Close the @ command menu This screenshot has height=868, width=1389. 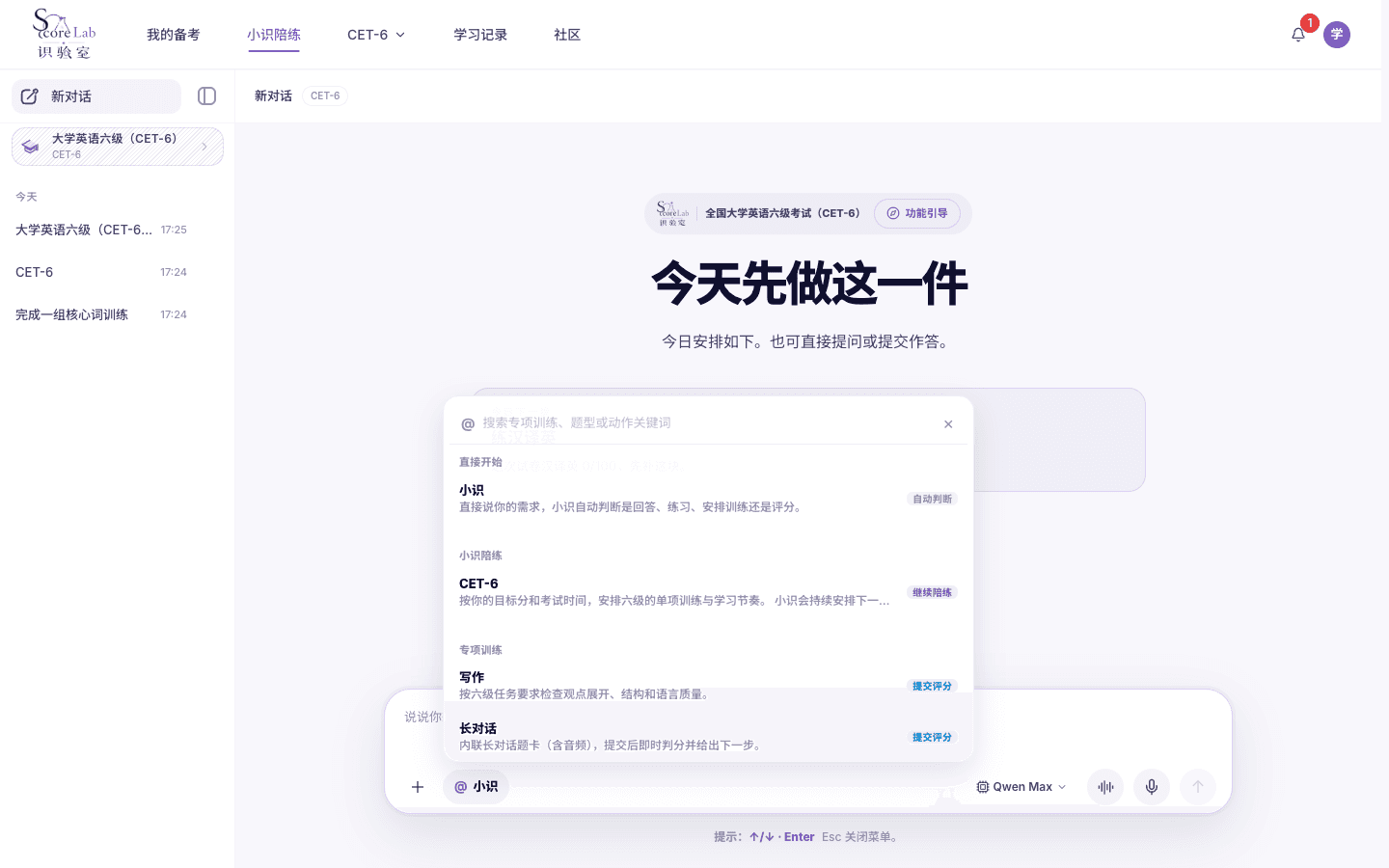948,424
